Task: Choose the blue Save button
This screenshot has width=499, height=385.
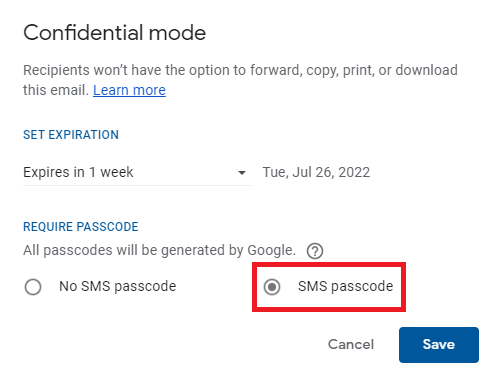Action: click(x=439, y=345)
